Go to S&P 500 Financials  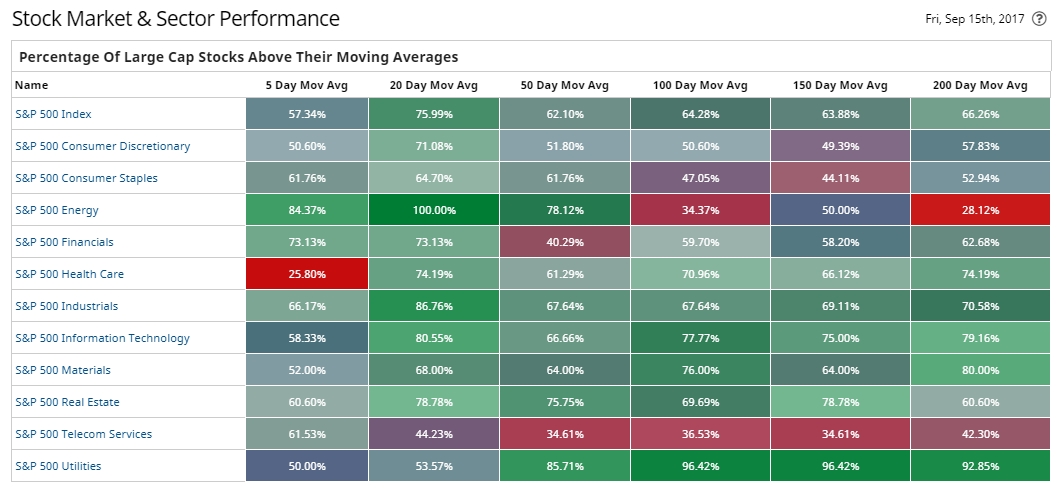pos(64,242)
